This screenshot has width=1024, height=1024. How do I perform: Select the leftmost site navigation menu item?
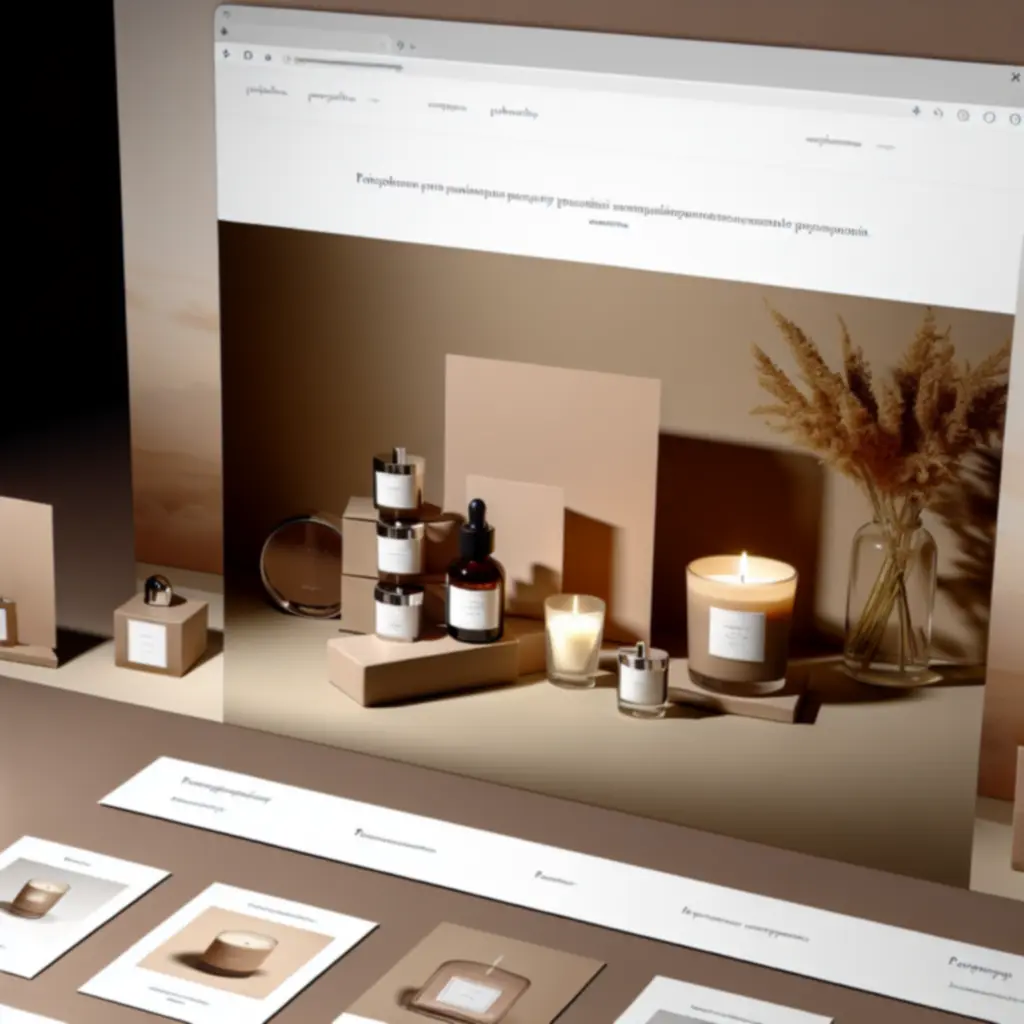tap(266, 92)
